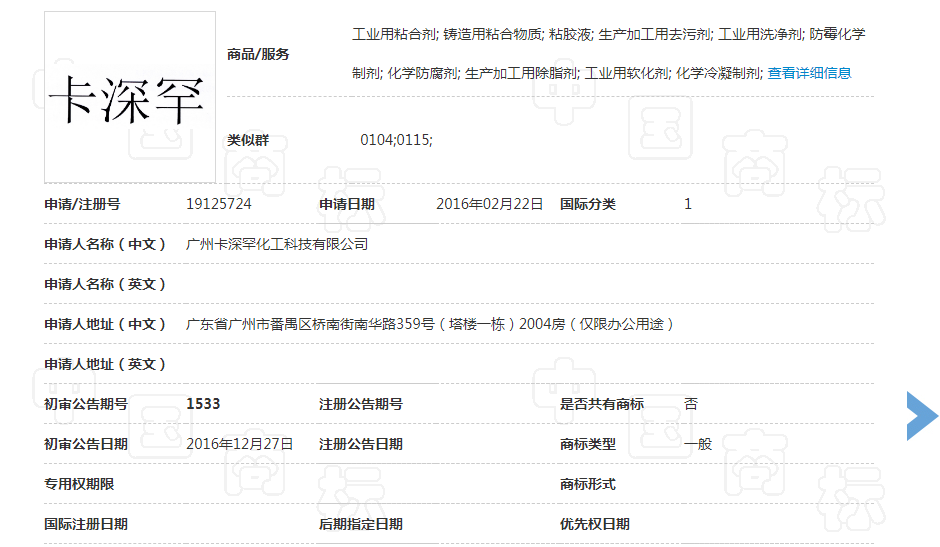Click the 国际注册日期 label

pos(86,524)
